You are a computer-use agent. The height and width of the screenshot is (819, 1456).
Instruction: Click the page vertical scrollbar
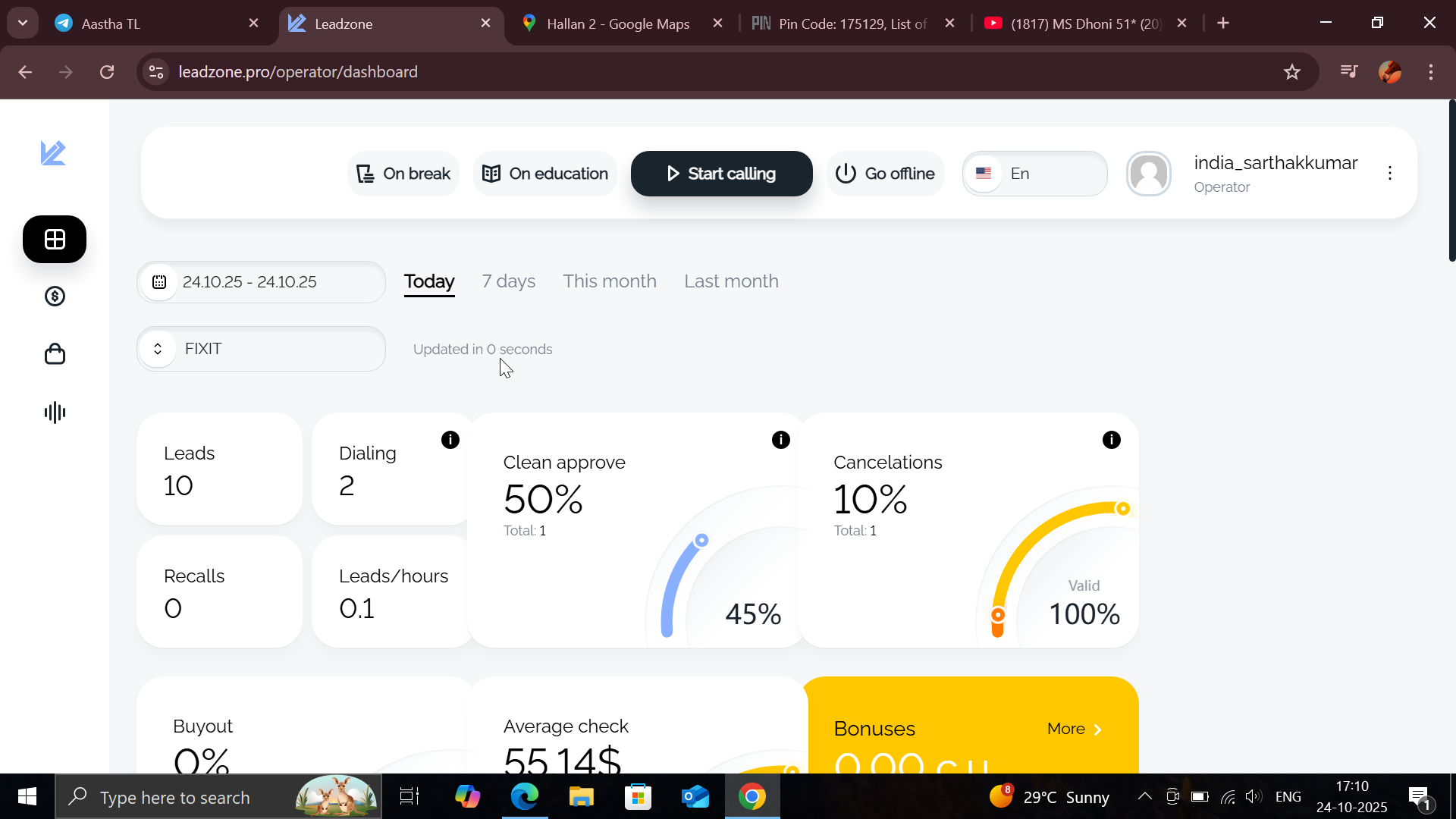click(1451, 182)
